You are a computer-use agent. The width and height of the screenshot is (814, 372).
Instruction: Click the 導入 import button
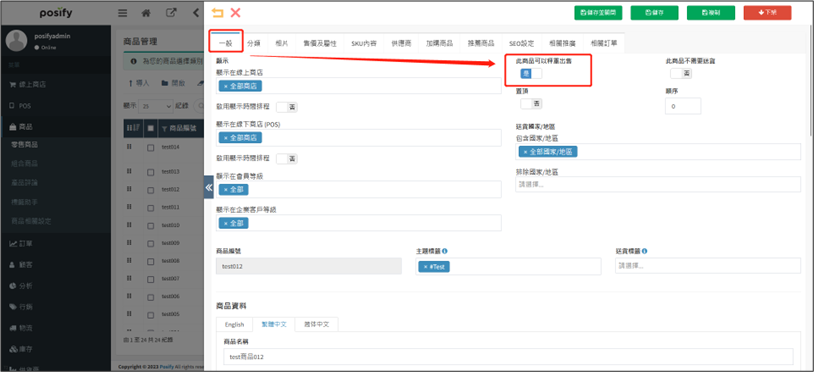point(139,83)
